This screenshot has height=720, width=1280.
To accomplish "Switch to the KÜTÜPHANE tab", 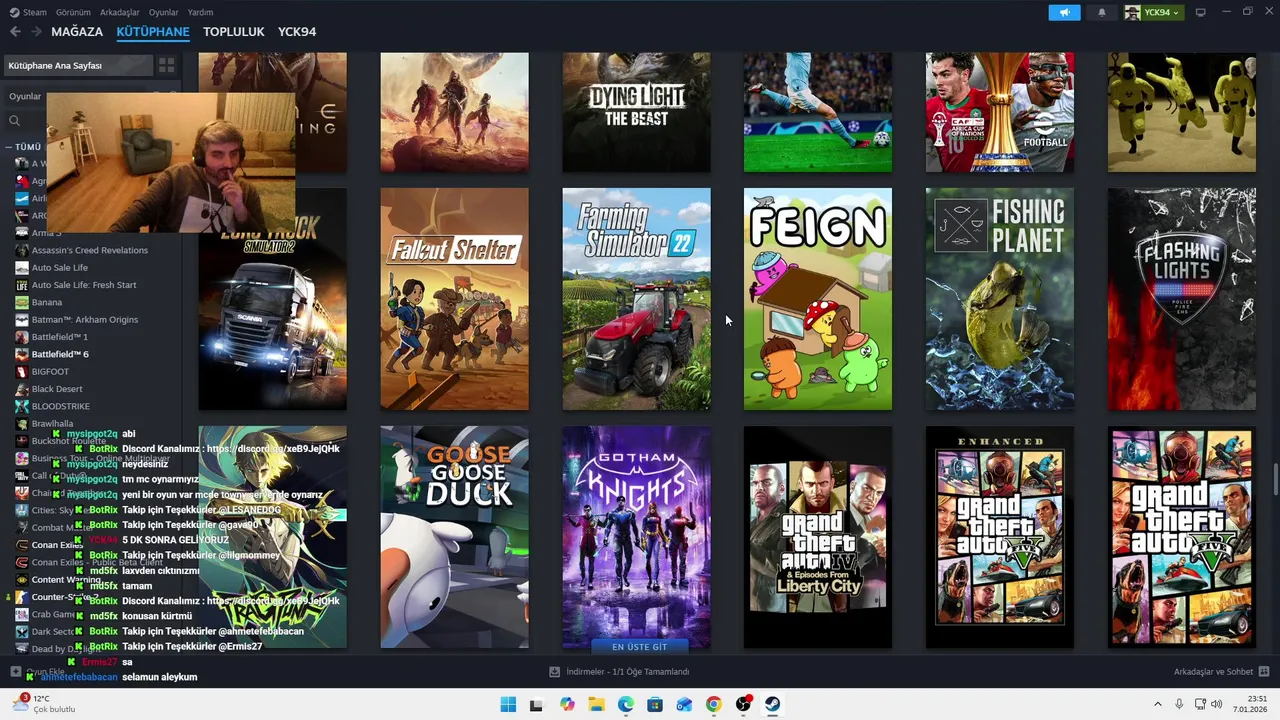I will (153, 32).
